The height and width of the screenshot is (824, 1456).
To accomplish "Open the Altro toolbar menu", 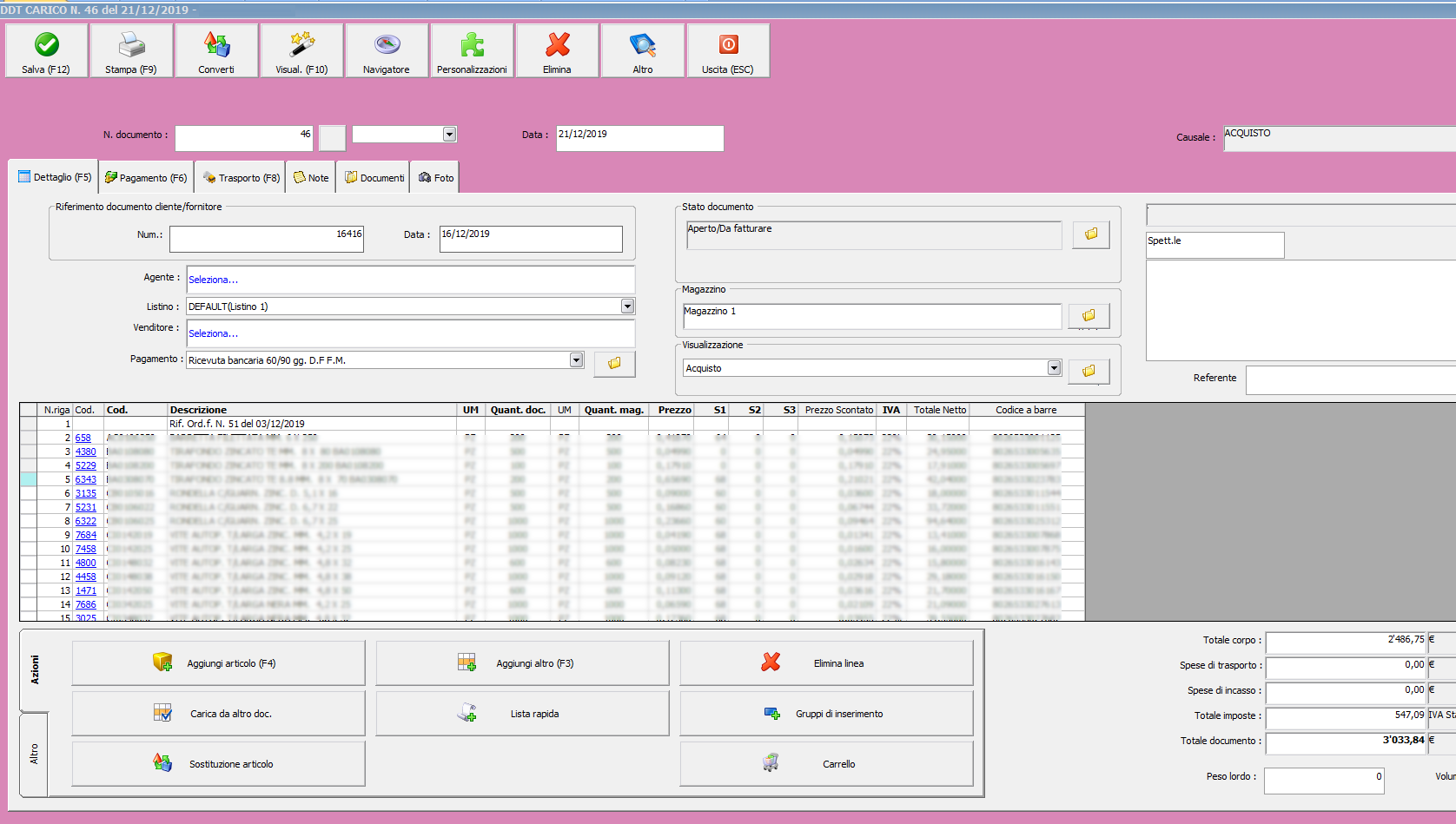I will (642, 50).
